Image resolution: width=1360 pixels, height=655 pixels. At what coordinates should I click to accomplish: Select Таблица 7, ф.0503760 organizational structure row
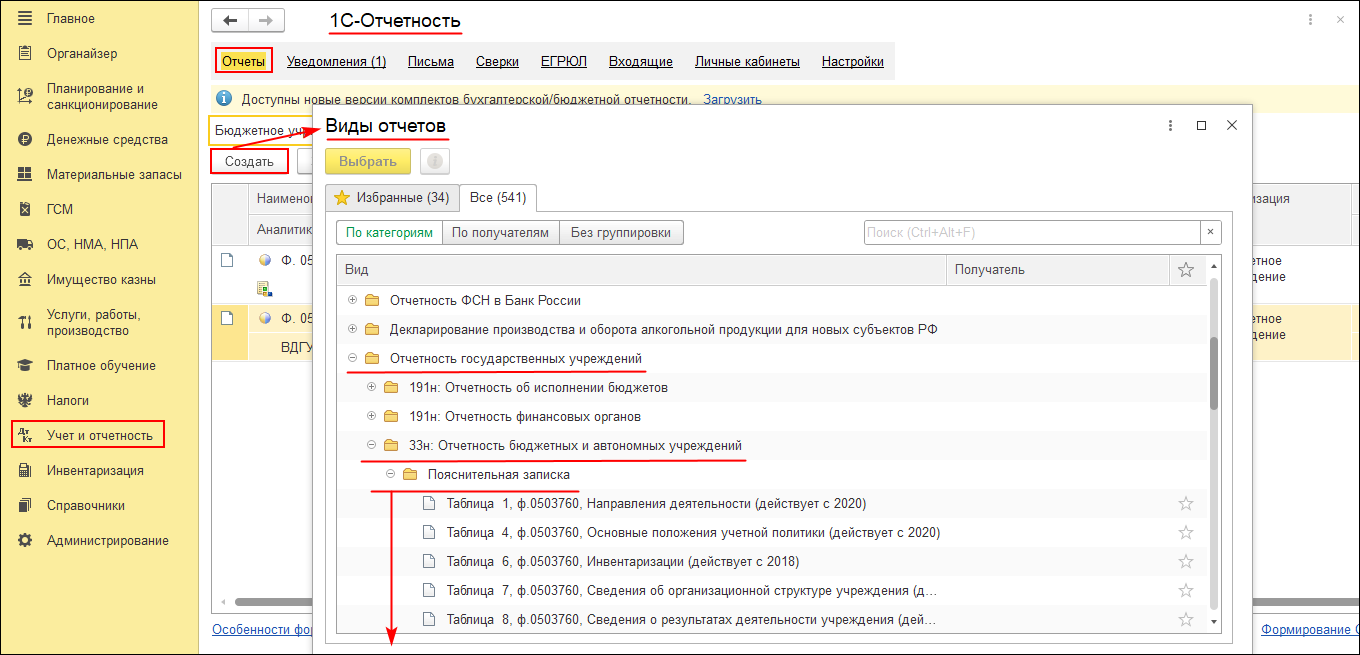coord(692,591)
